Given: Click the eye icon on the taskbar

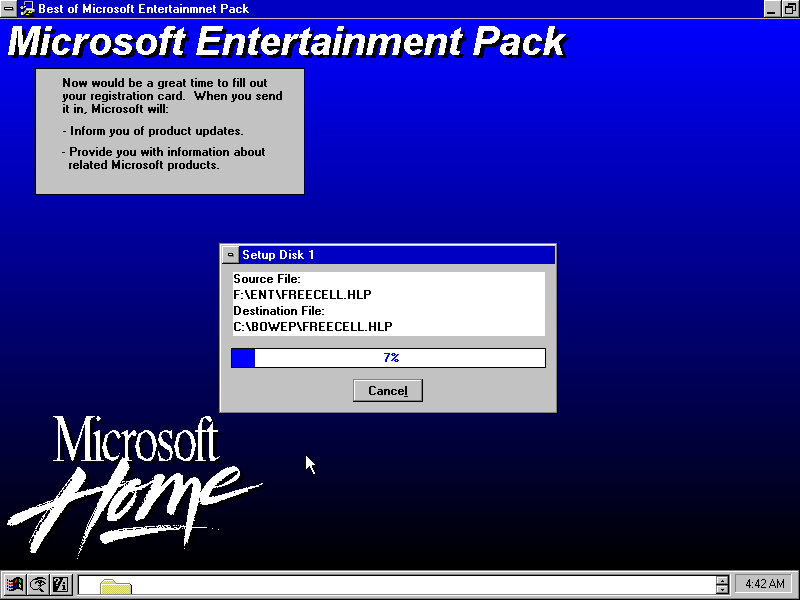Looking at the screenshot, I should [x=38, y=585].
